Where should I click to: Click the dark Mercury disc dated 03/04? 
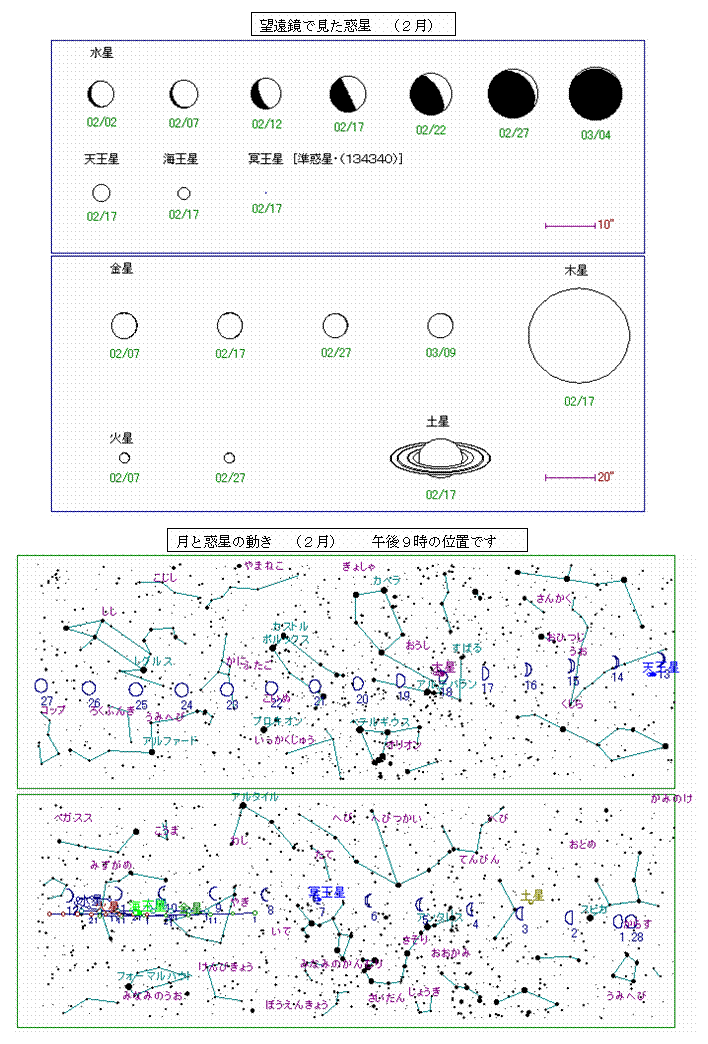595,94
